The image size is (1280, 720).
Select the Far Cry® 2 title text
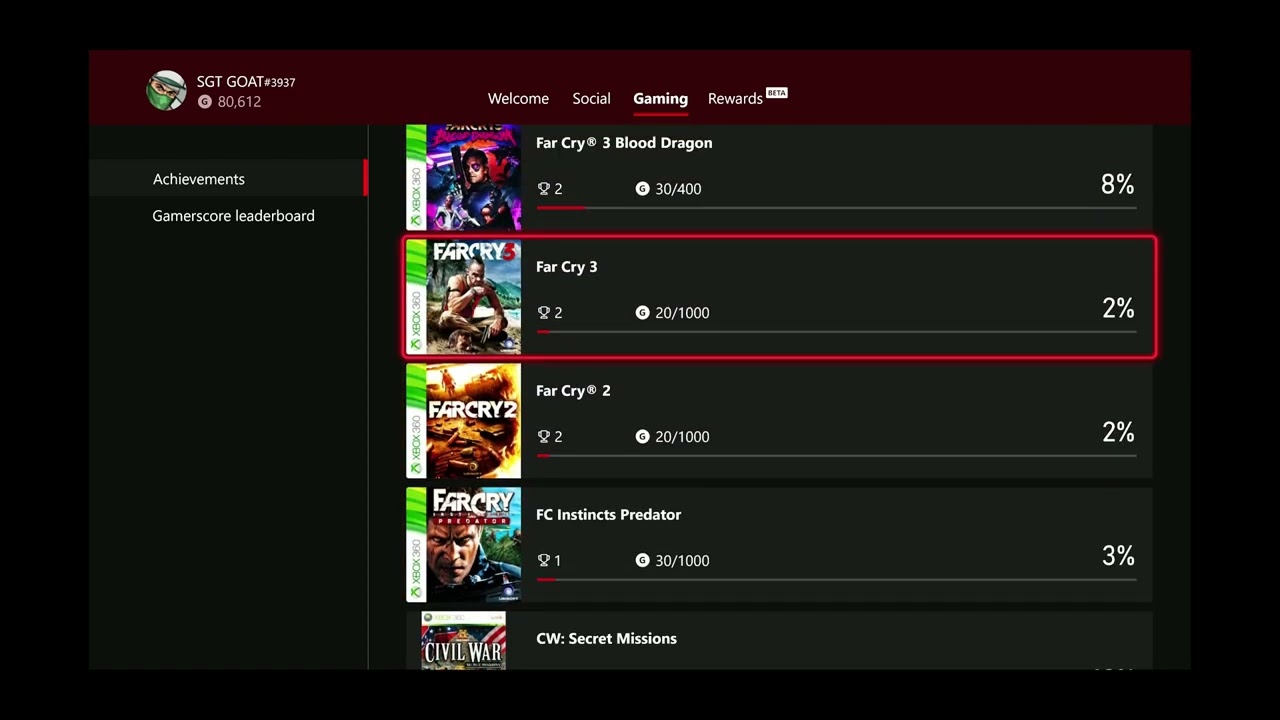coord(573,391)
